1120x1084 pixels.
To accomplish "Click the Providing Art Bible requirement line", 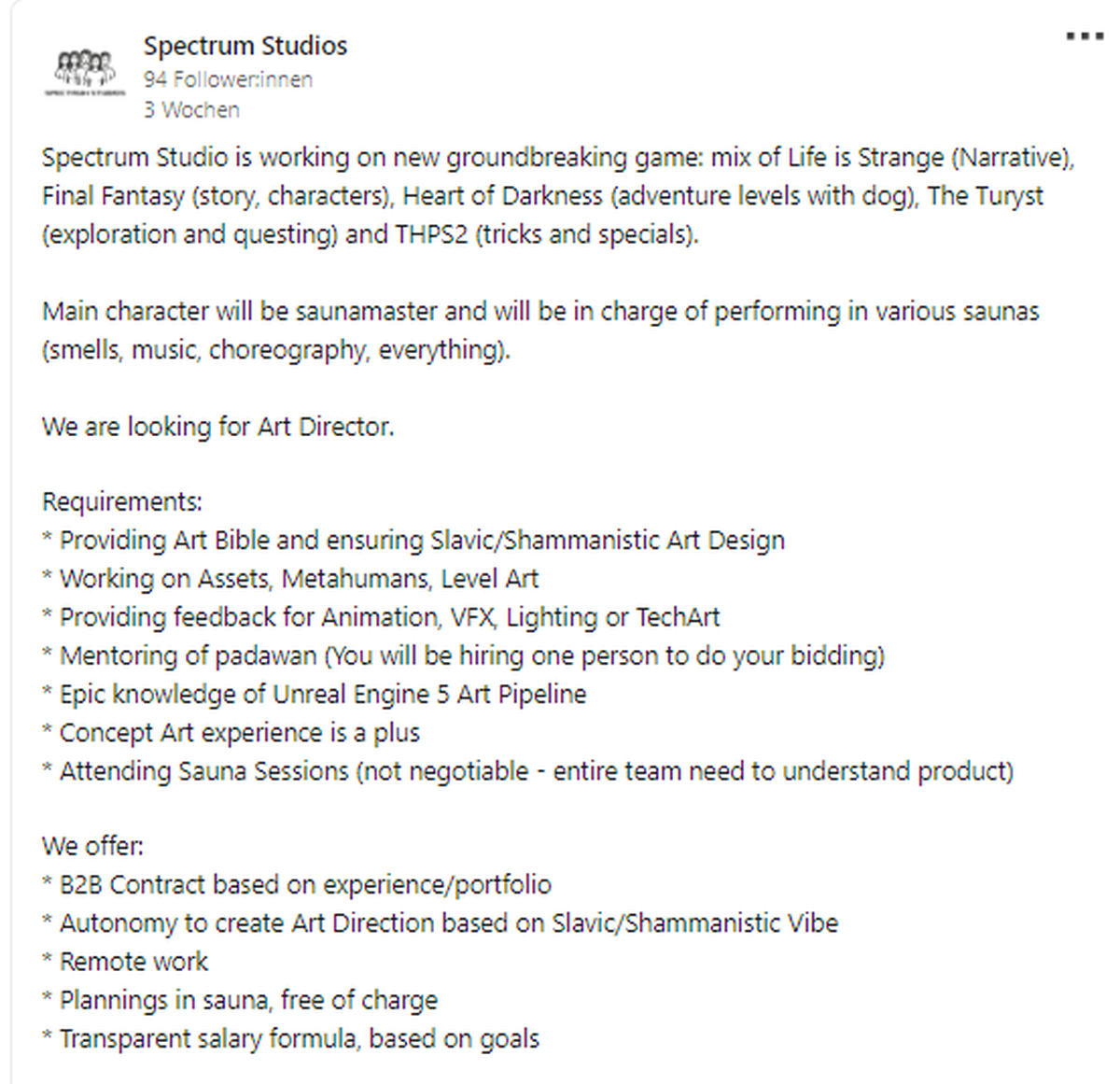I will point(413,541).
